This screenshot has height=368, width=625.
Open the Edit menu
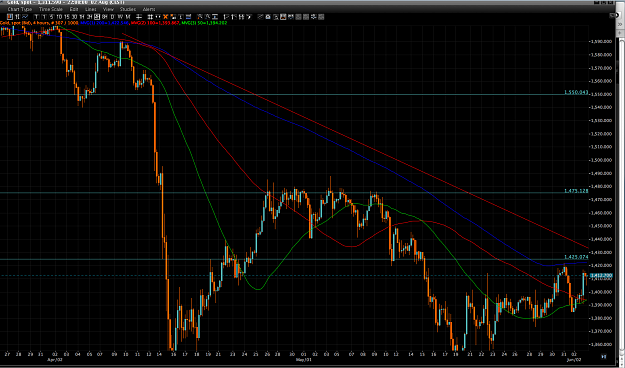(x=74, y=9)
